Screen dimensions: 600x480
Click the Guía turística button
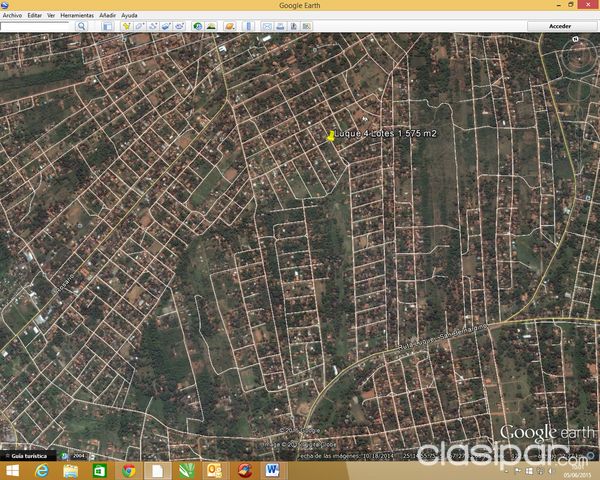point(29,456)
